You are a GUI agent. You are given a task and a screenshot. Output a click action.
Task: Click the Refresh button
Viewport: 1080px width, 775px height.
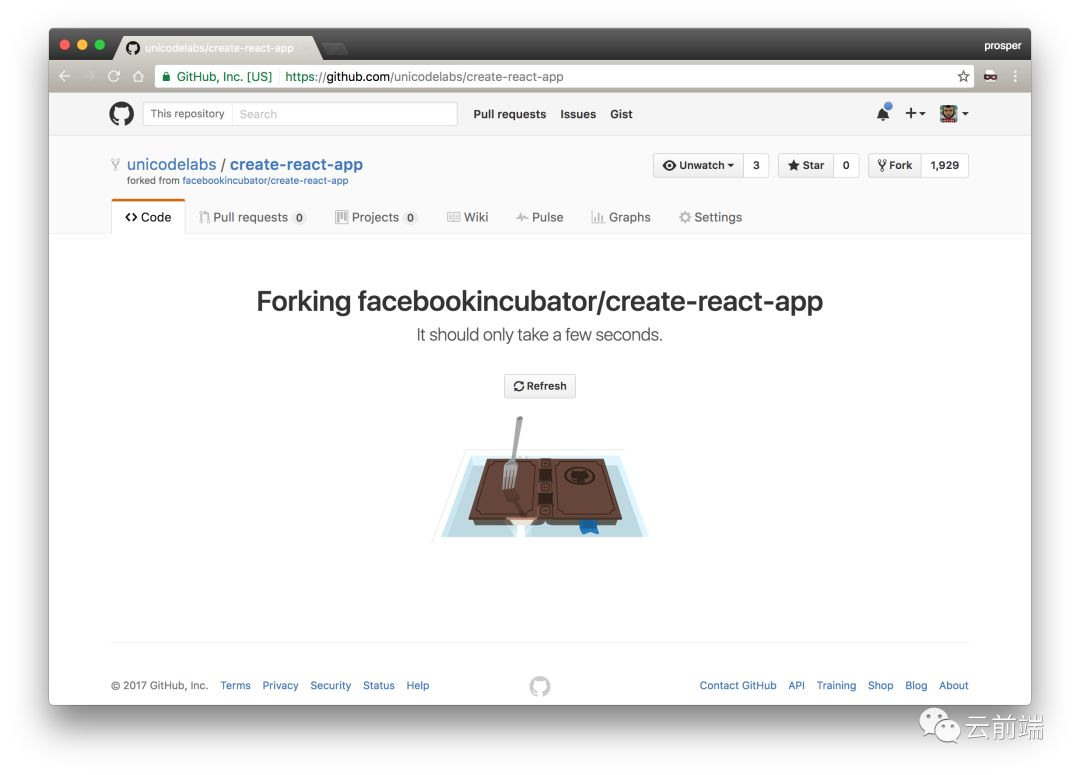click(x=540, y=386)
